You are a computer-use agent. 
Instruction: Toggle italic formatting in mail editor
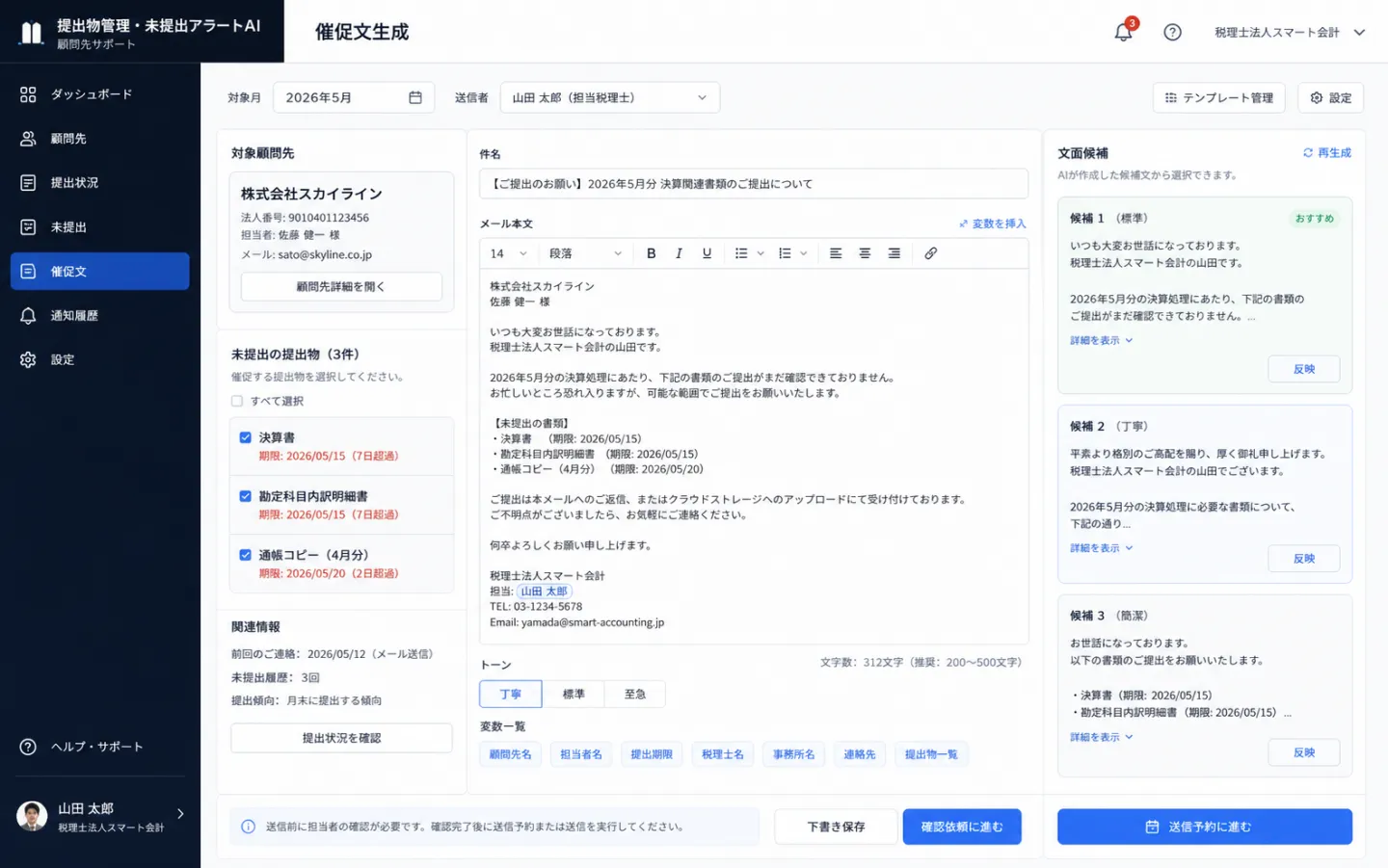pyautogui.click(x=679, y=253)
